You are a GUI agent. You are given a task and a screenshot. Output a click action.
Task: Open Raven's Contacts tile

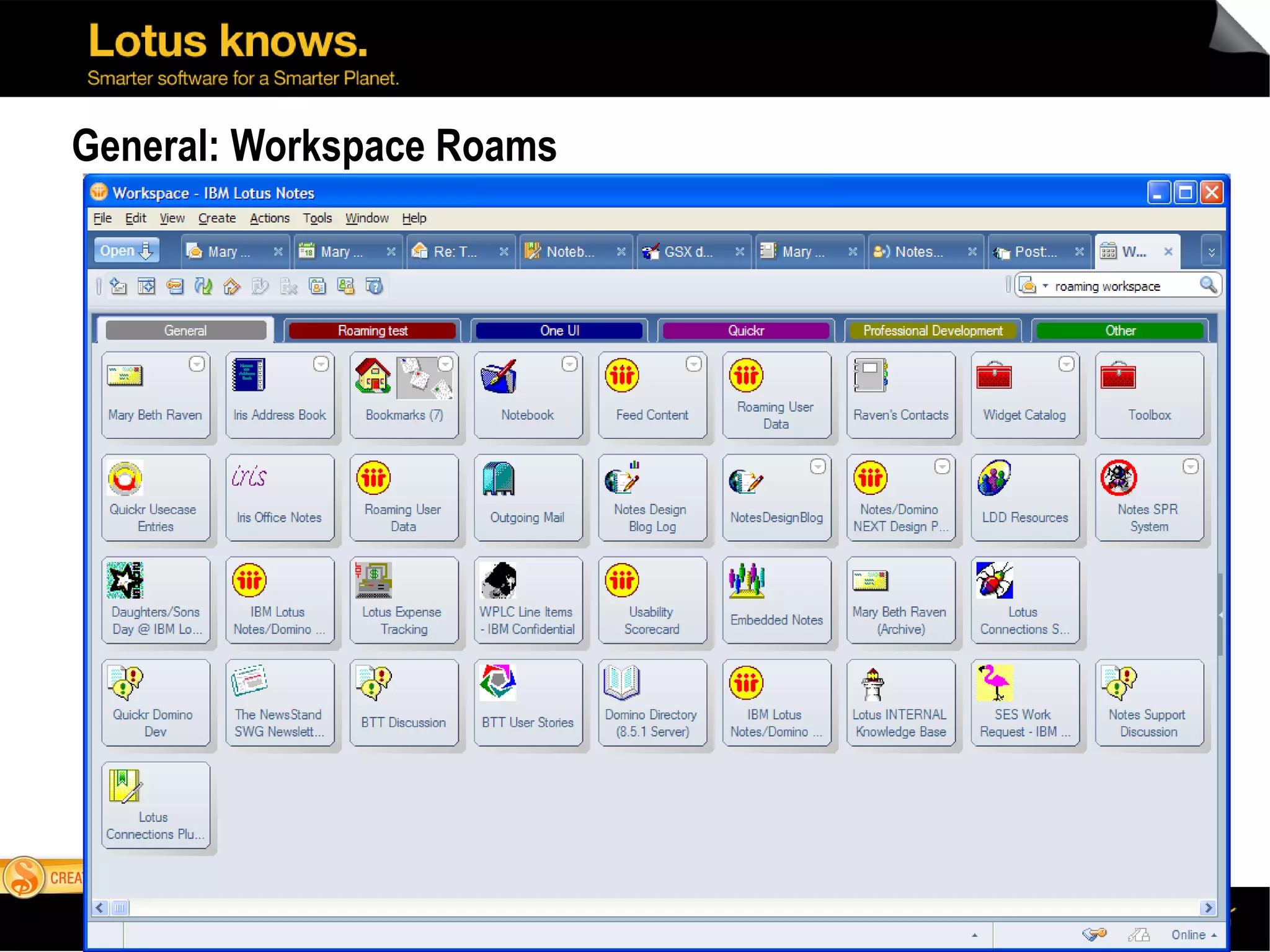click(x=901, y=394)
